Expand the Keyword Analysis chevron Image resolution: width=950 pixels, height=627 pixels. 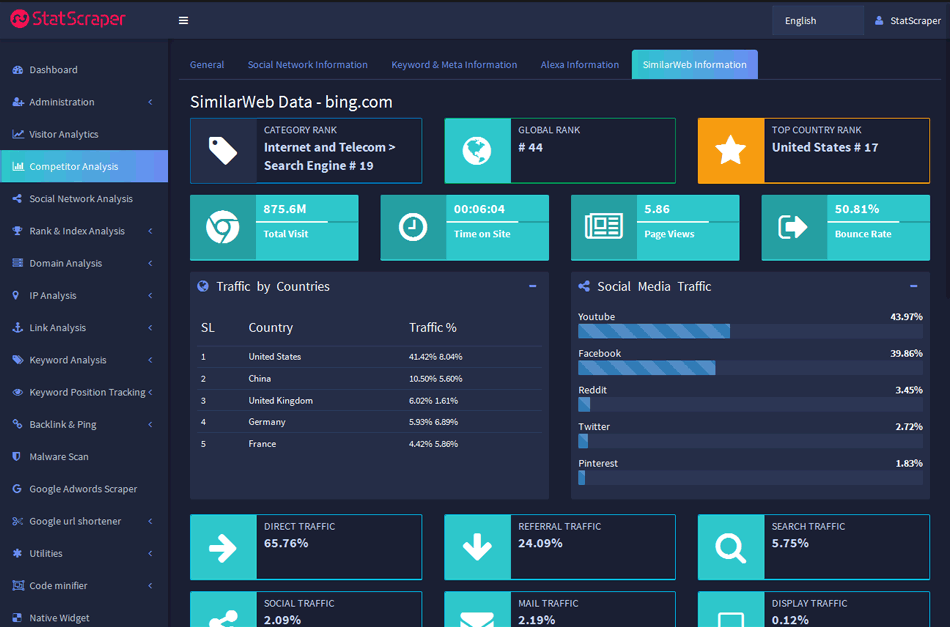150,360
